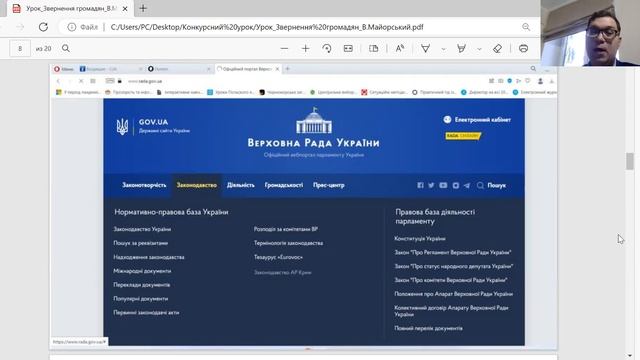Open the Rada Instagram icon
This screenshot has width=640, height=360.
coord(456,185)
